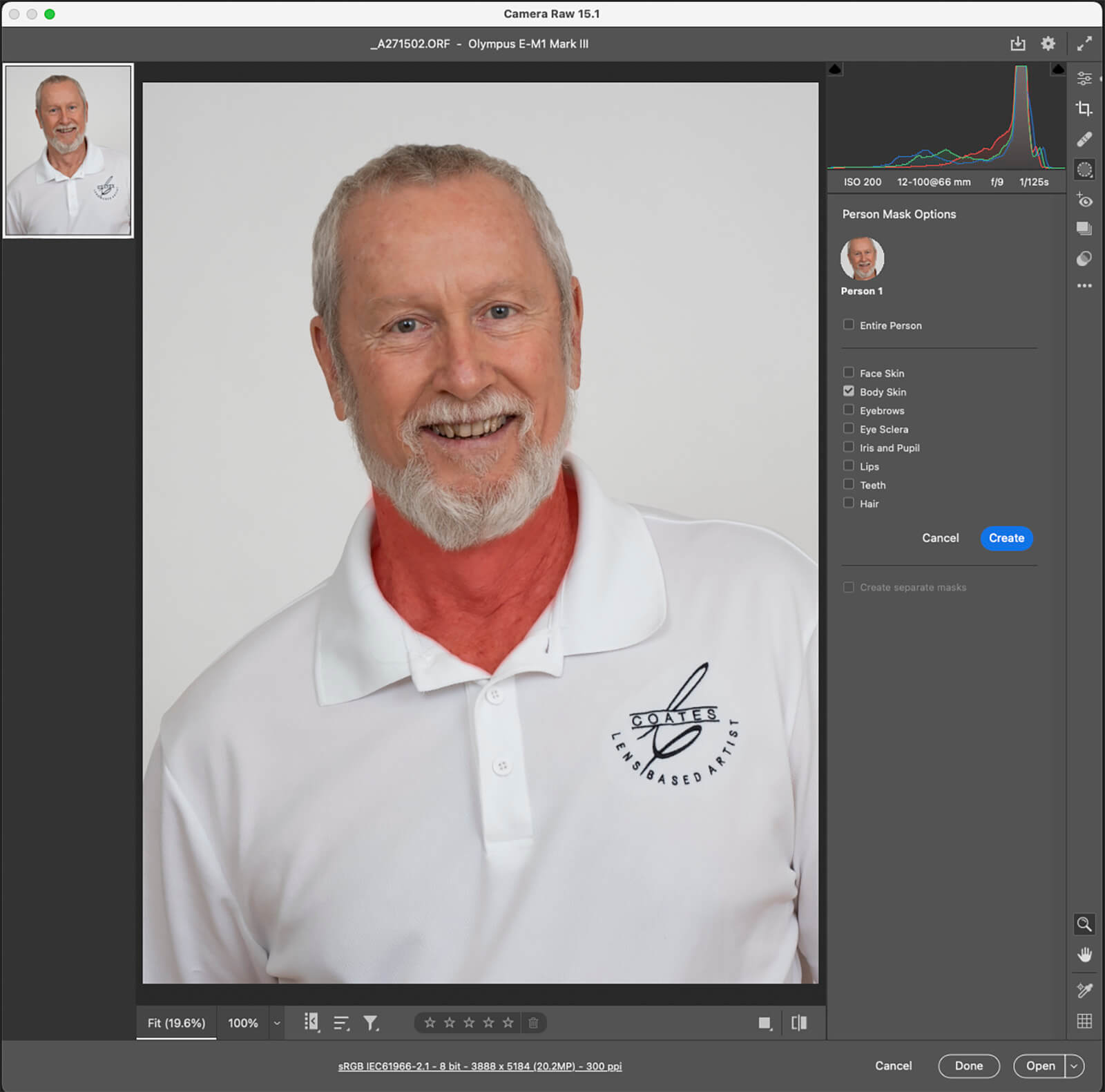This screenshot has width=1105, height=1092.
Task: Select the Masking tool icon
Action: pos(1084,170)
